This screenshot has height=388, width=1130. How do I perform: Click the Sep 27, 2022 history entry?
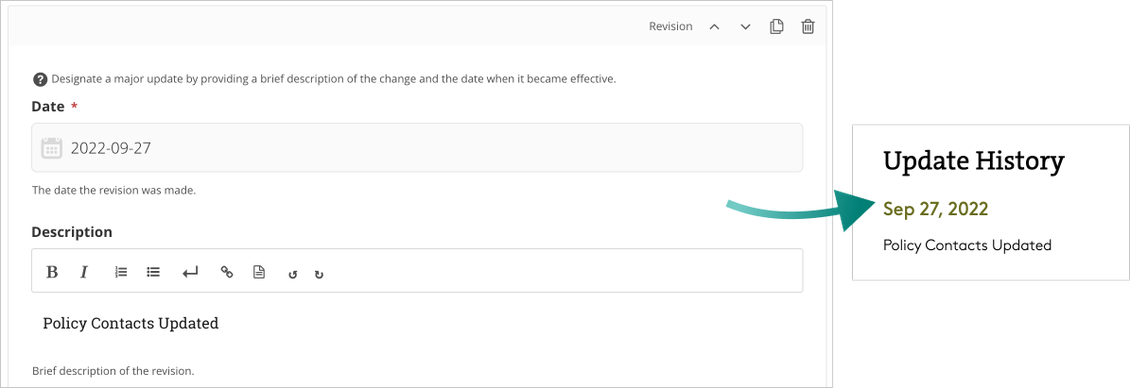935,209
